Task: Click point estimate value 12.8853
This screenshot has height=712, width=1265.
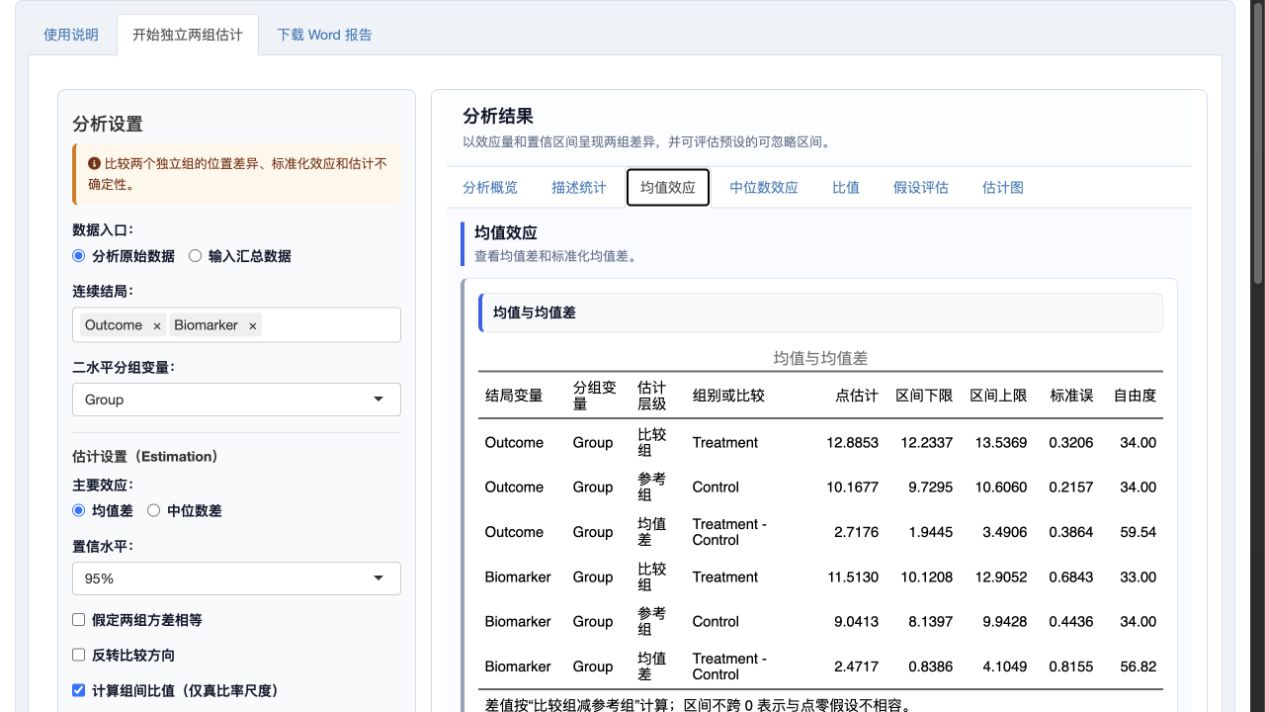Action: [x=852, y=442]
